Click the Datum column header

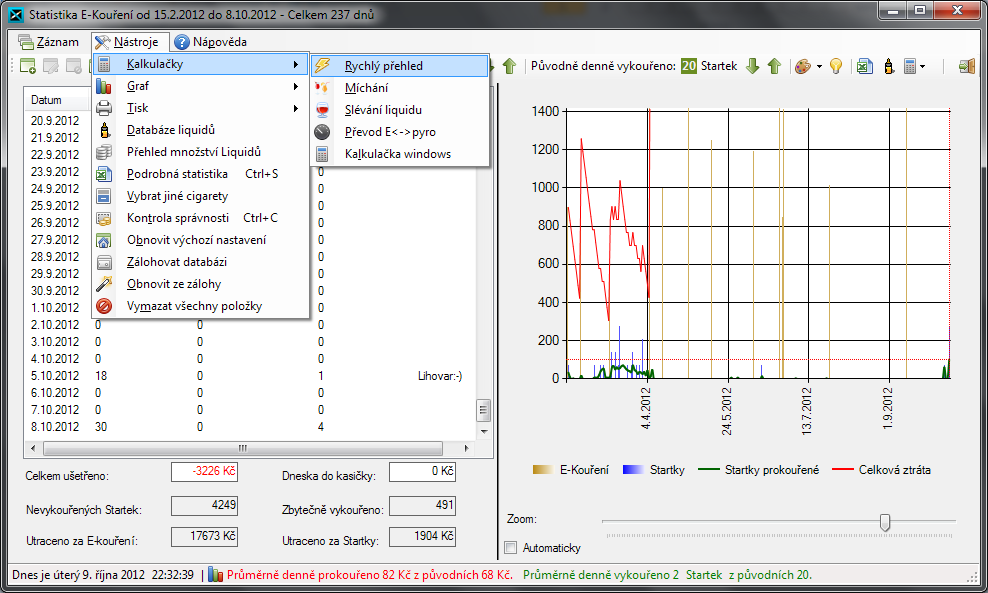58,100
